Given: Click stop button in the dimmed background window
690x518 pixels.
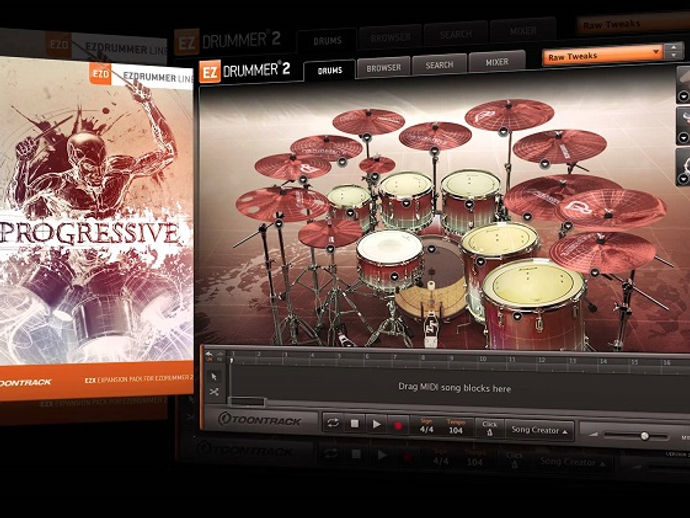Looking at the screenshot, I should 356,454.
